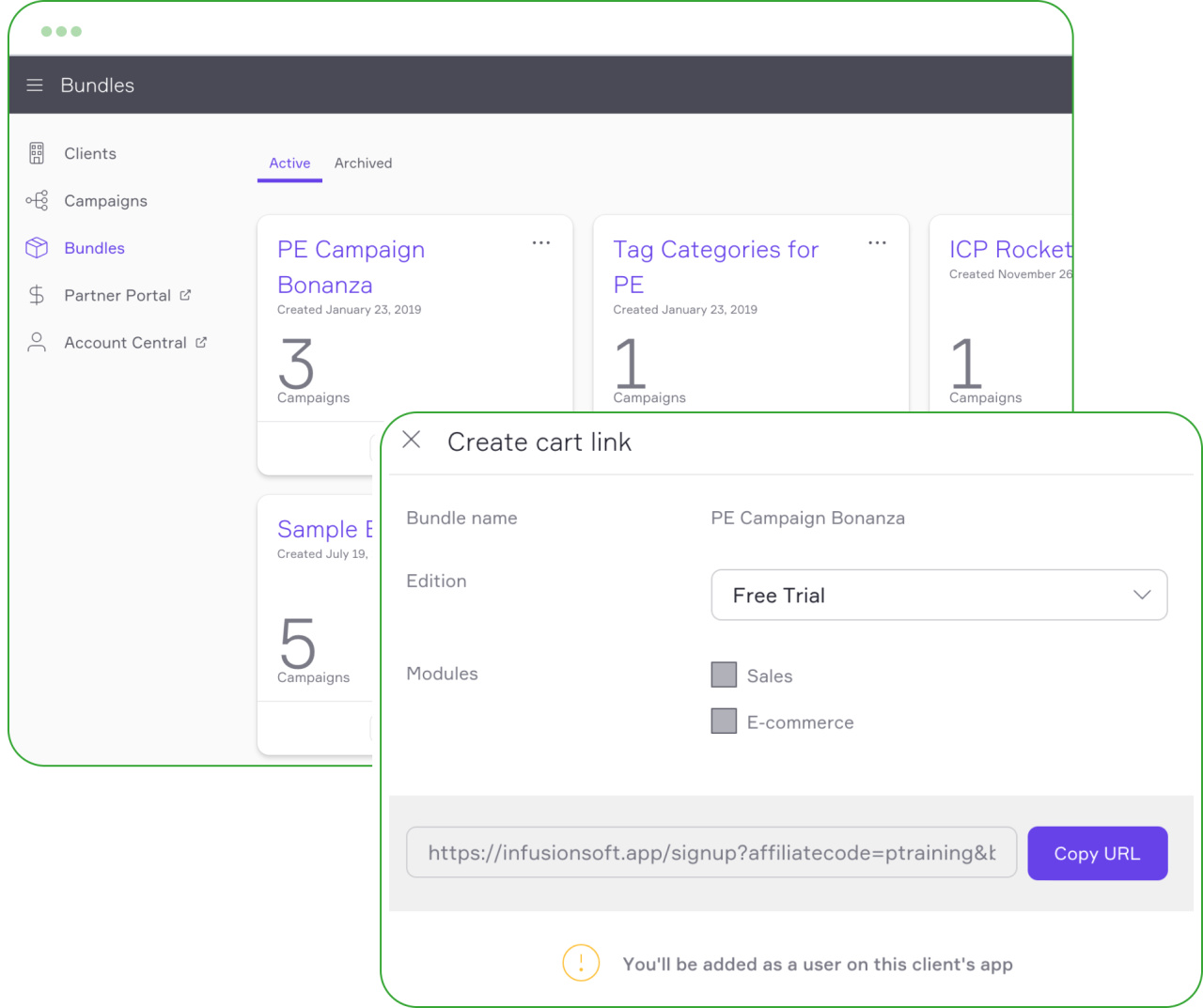
Task: Enable the Sales module checkbox
Action: coord(724,675)
